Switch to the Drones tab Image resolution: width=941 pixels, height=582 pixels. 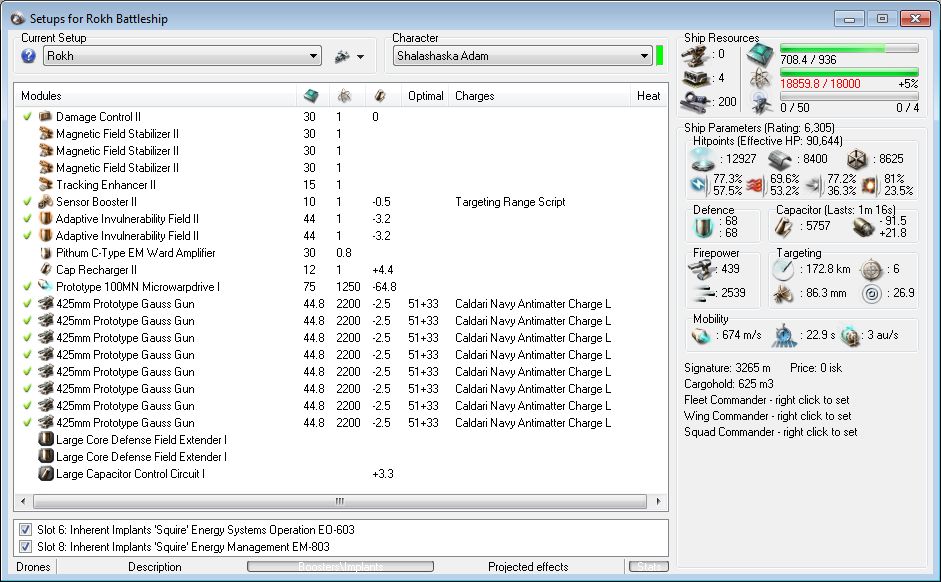pyautogui.click(x=32, y=567)
